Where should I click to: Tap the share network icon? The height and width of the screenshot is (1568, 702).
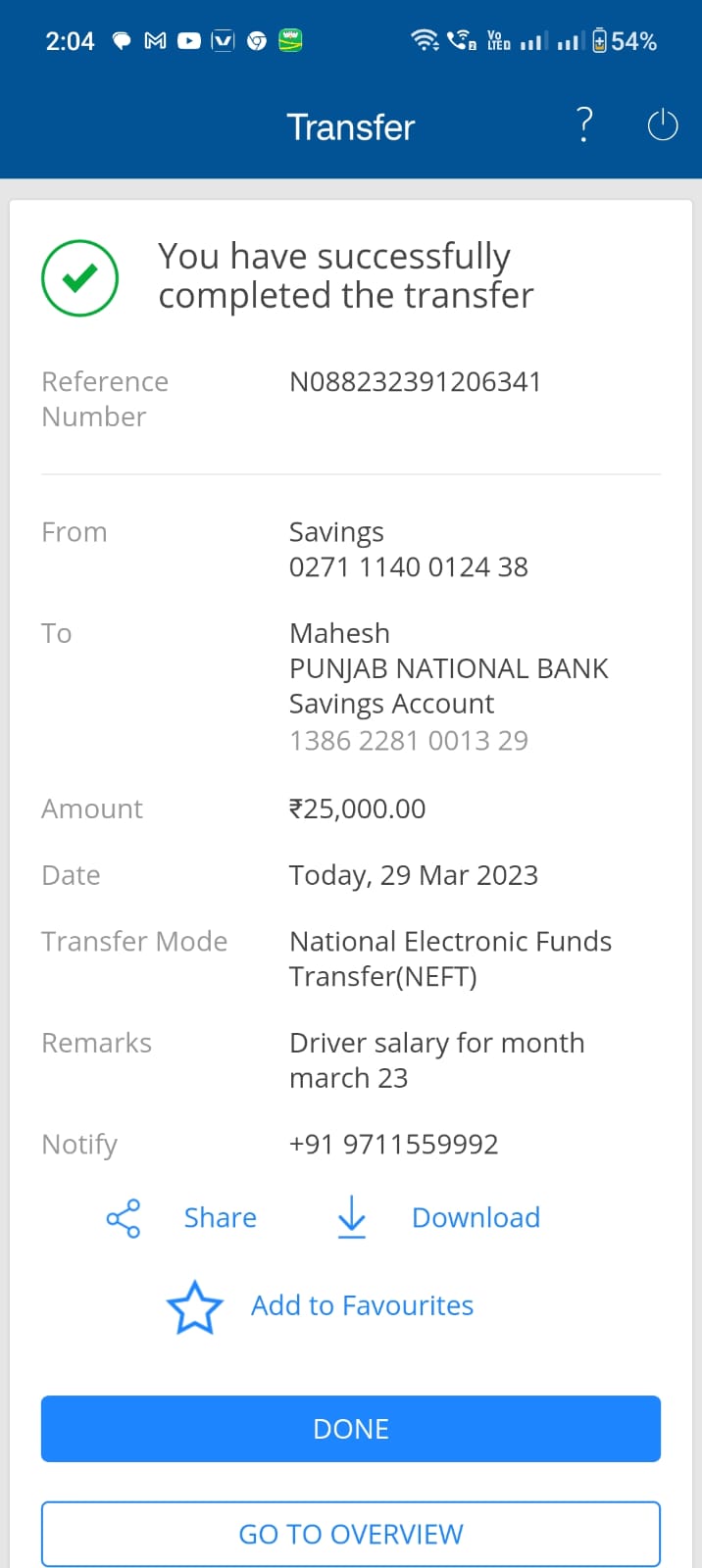click(x=124, y=1218)
